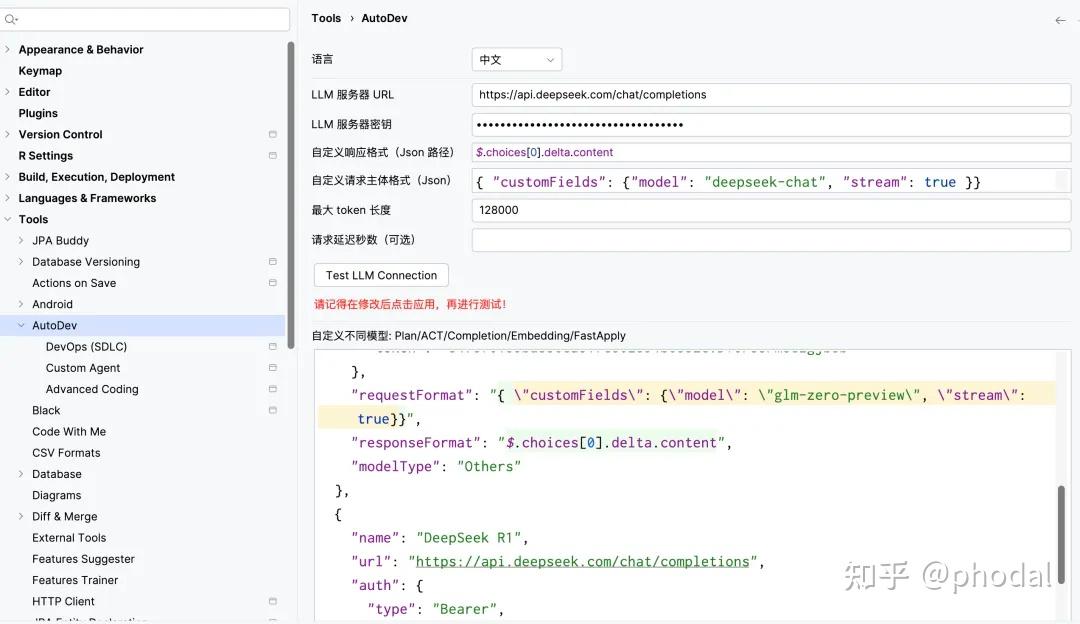Click the back arrow at the top right
The image size is (1080, 624).
click(1060, 18)
